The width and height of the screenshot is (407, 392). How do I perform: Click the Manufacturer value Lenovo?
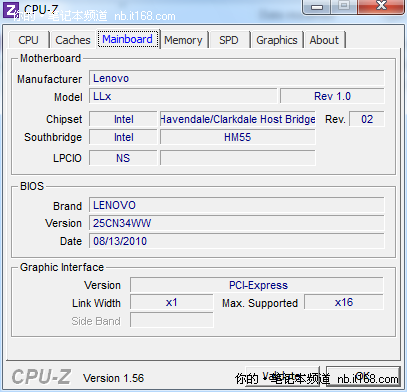(237, 78)
